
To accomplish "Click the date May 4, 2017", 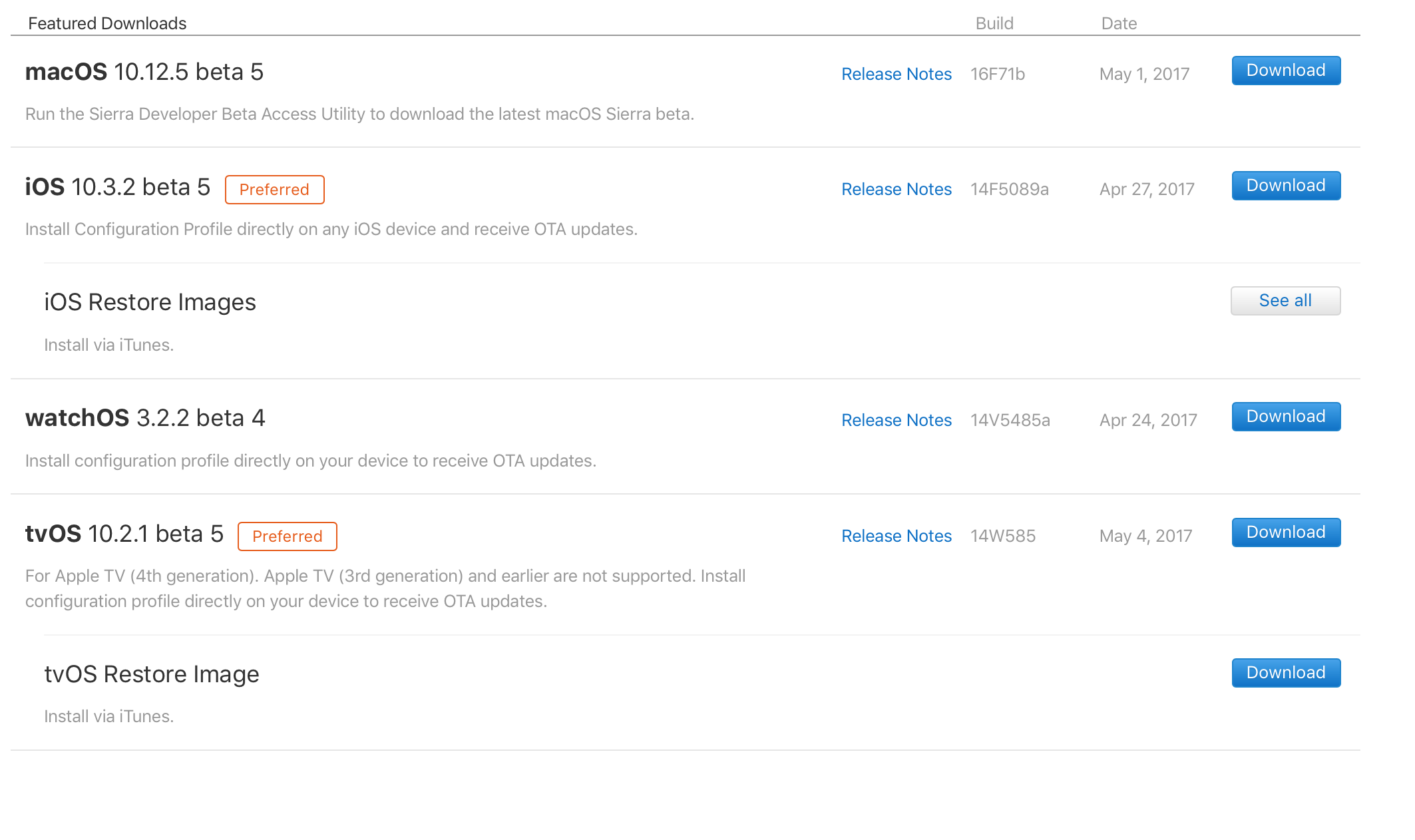I will (1145, 536).
